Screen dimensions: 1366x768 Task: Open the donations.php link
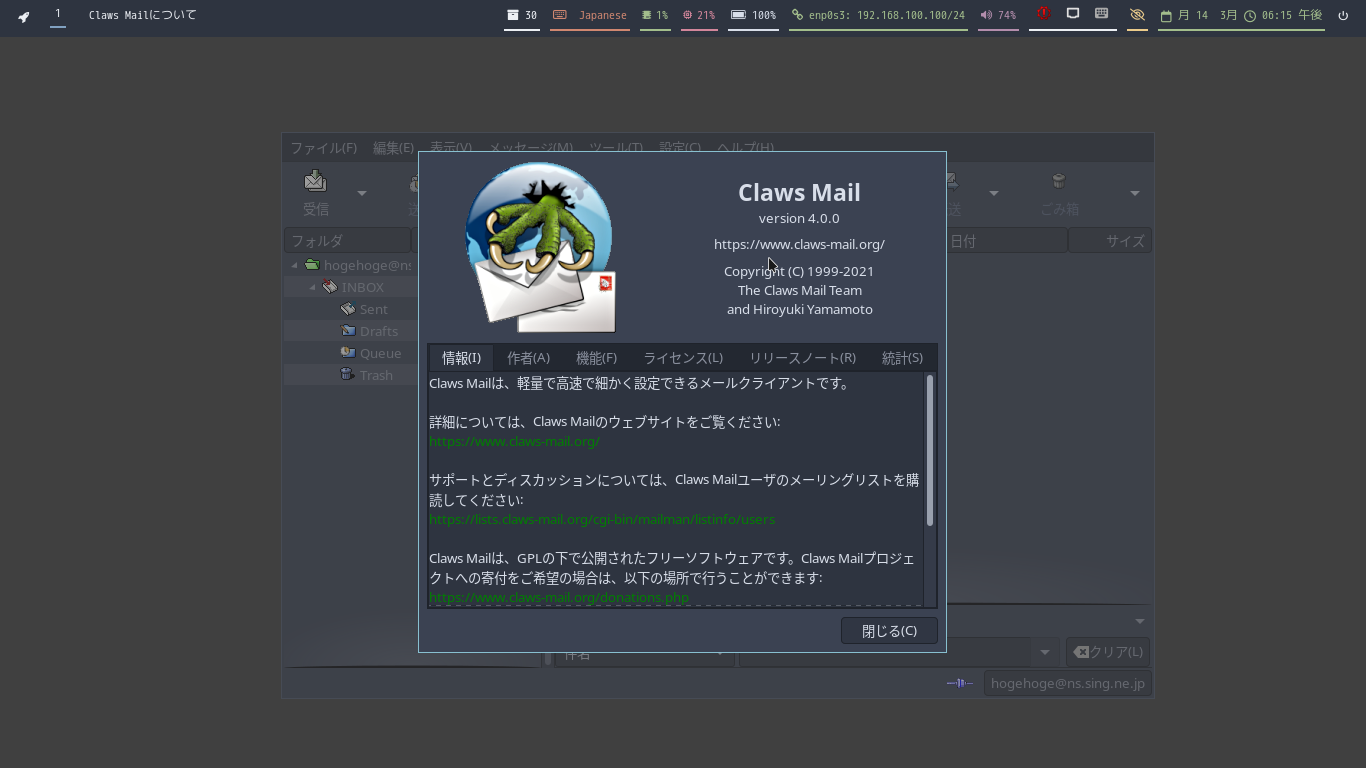point(559,597)
